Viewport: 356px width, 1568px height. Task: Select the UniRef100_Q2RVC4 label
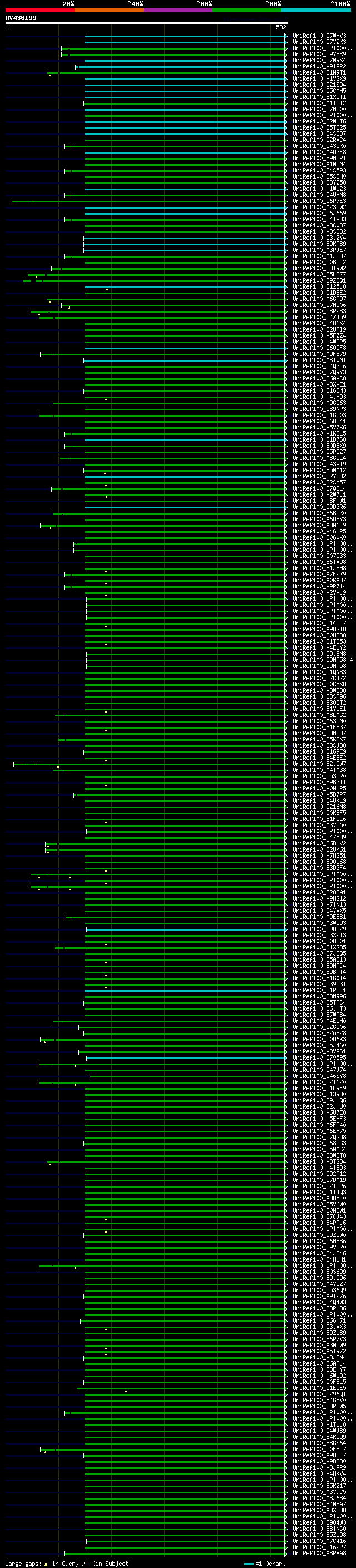[319, 140]
